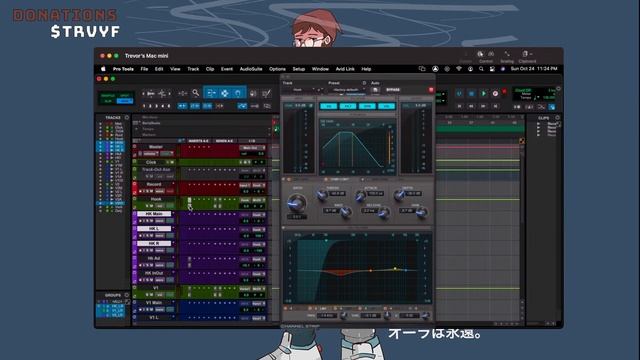This screenshot has height=360, width=640.
Task: Toggle the plug-in BYPASS button
Action: (393, 90)
